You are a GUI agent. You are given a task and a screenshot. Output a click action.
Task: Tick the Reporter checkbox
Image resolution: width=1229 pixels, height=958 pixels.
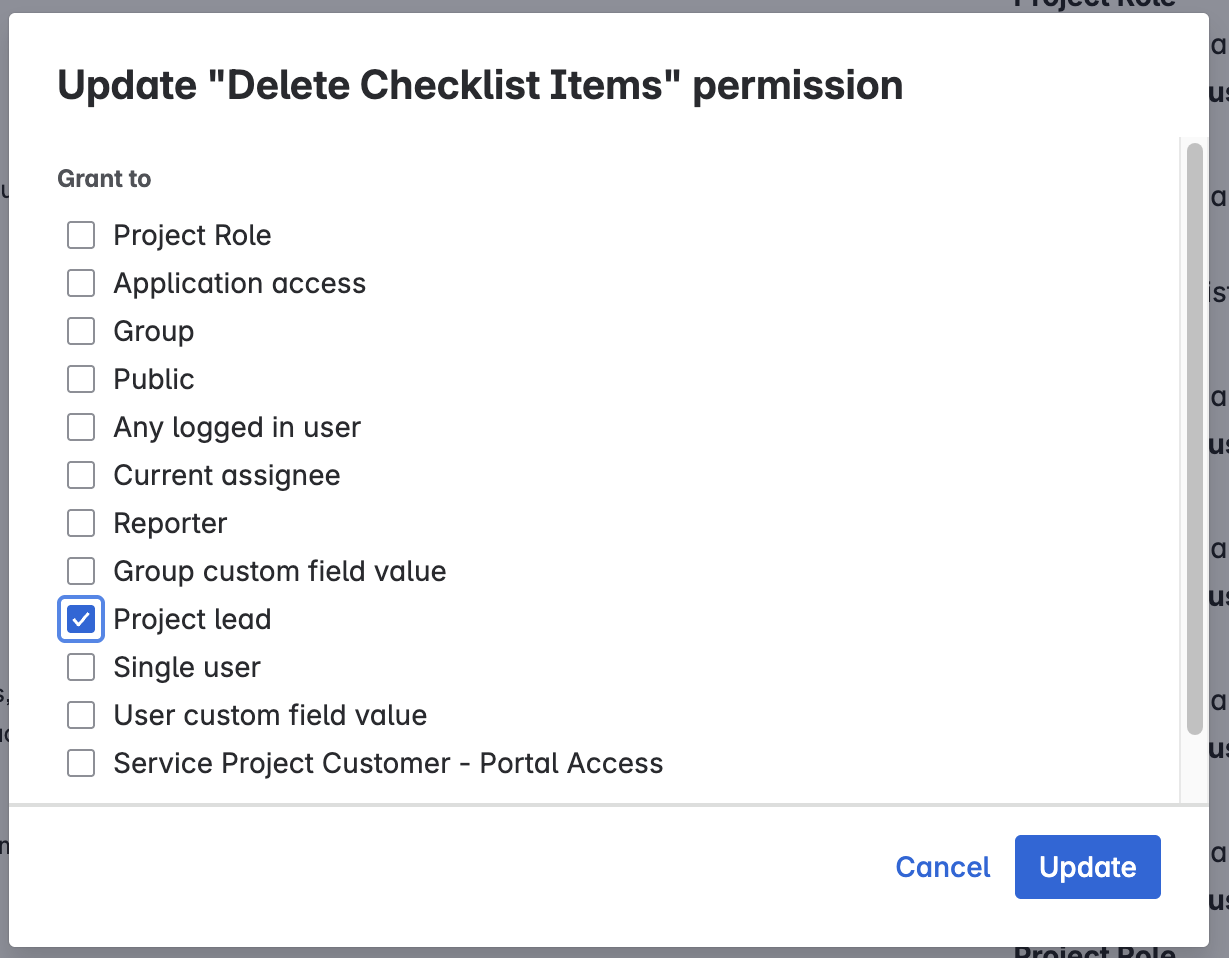[81, 523]
